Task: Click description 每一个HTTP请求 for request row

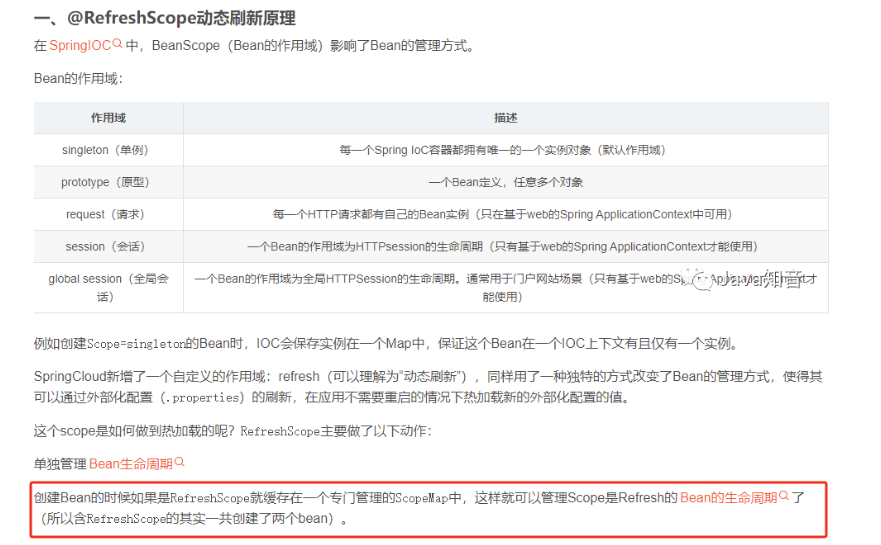Action: (x=506, y=214)
